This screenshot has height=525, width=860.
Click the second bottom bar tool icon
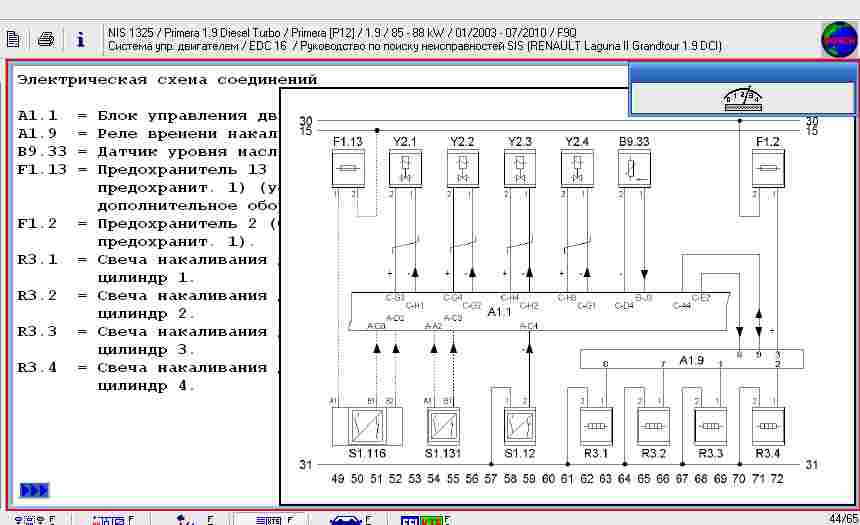(x=108, y=520)
